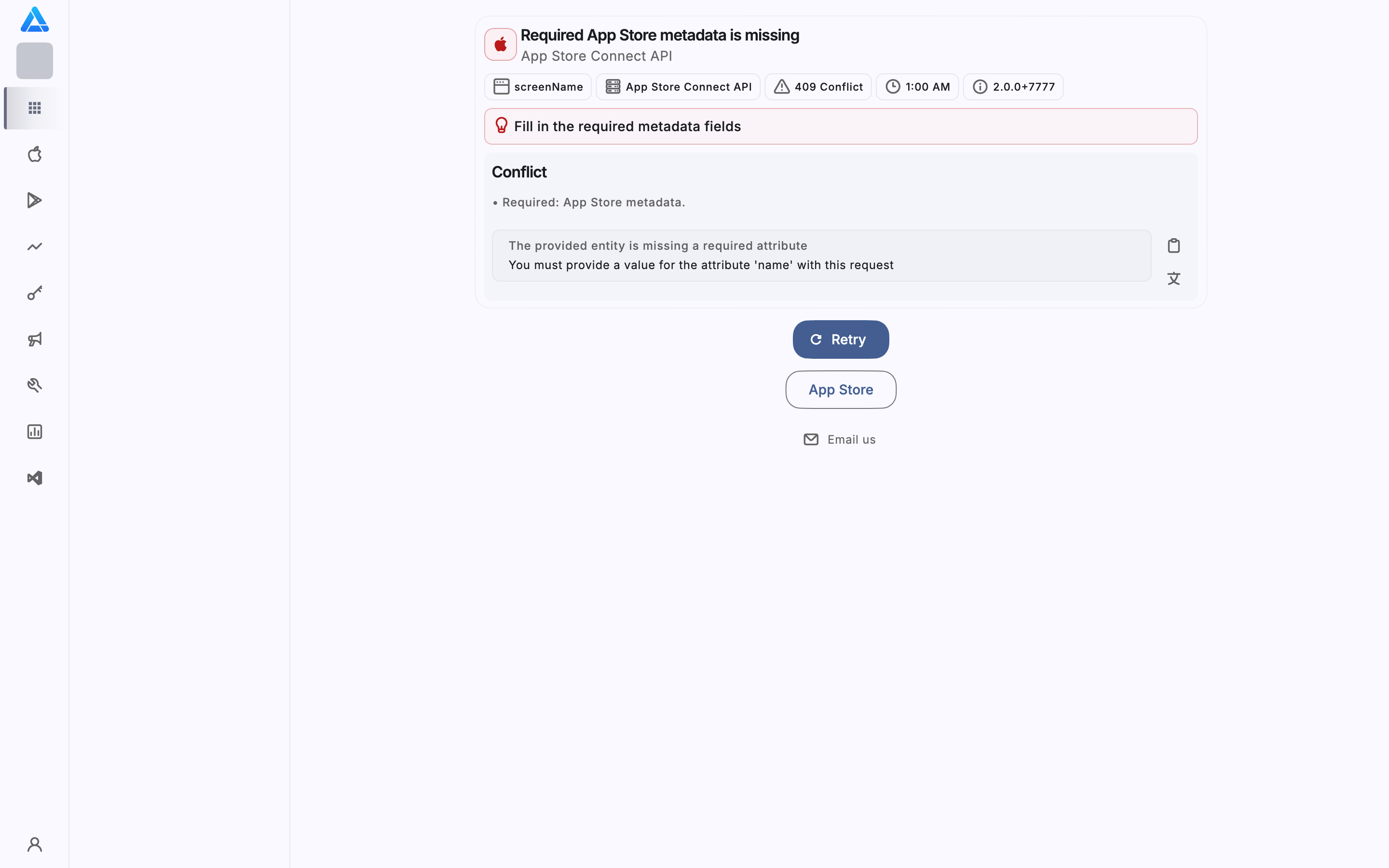Click 'The provided entity is missing a required attribute'
Image resolution: width=1389 pixels, height=868 pixels.
pos(658,246)
